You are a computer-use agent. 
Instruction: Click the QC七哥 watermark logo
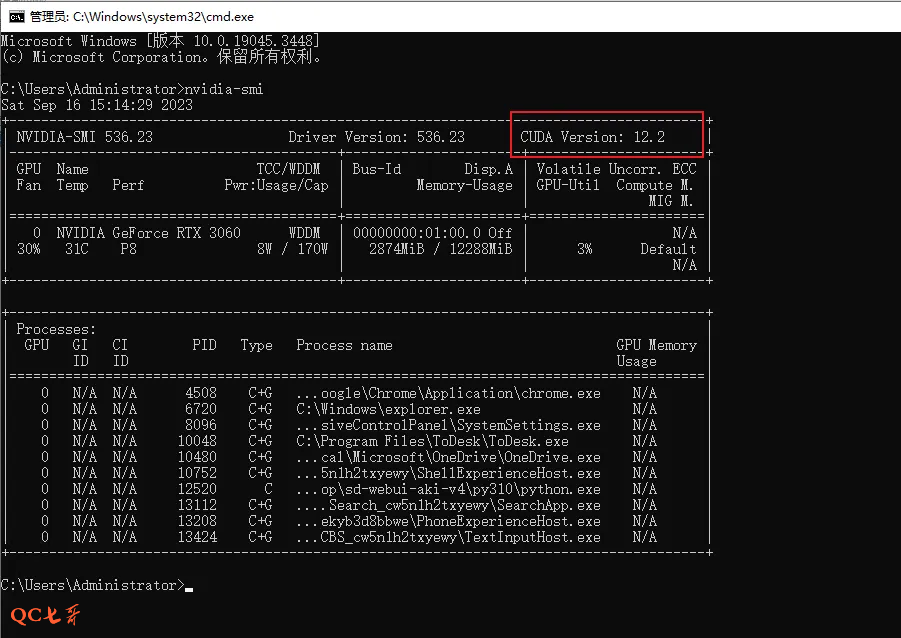point(44,614)
